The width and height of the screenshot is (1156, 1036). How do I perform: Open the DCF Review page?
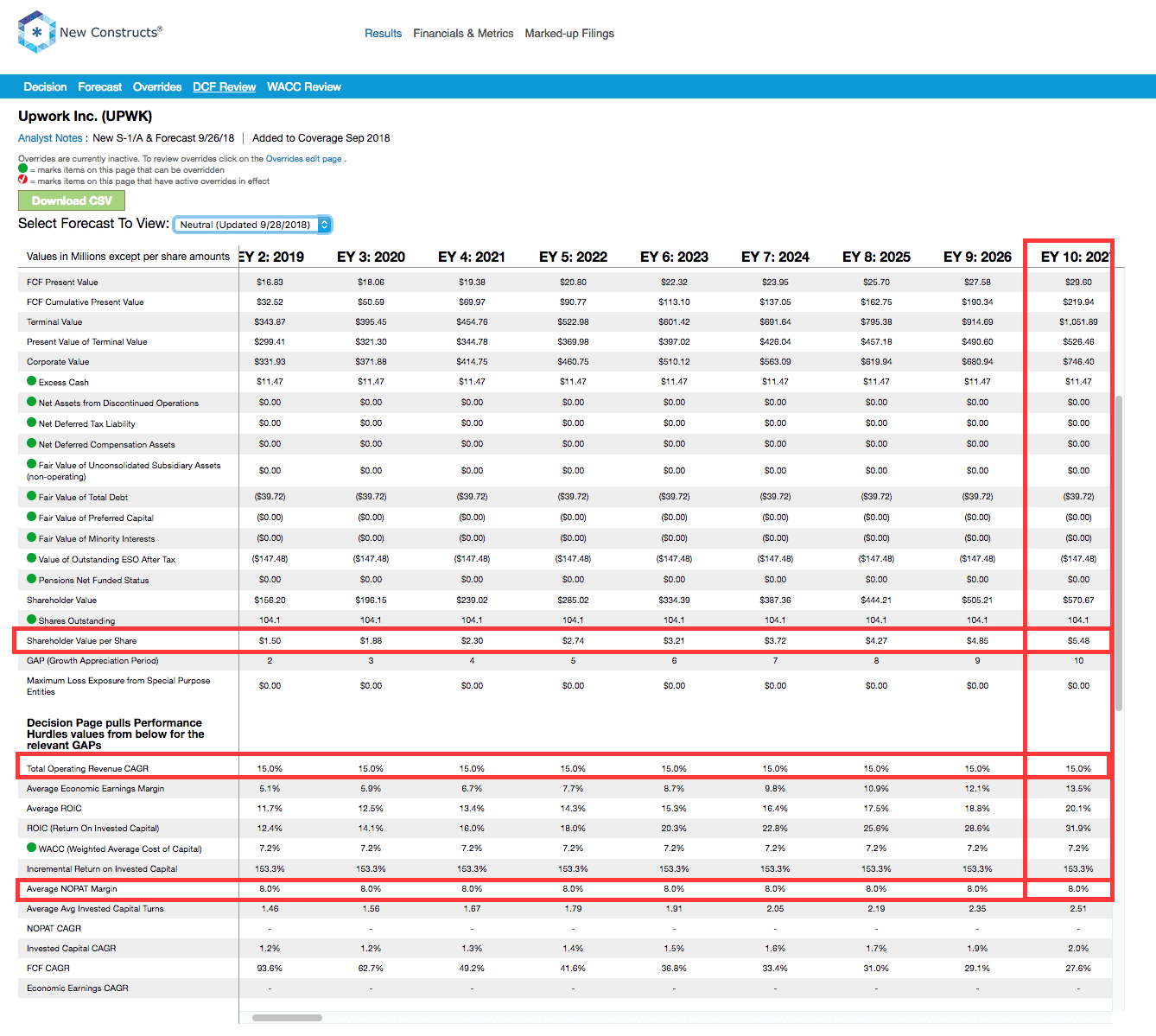(x=224, y=87)
